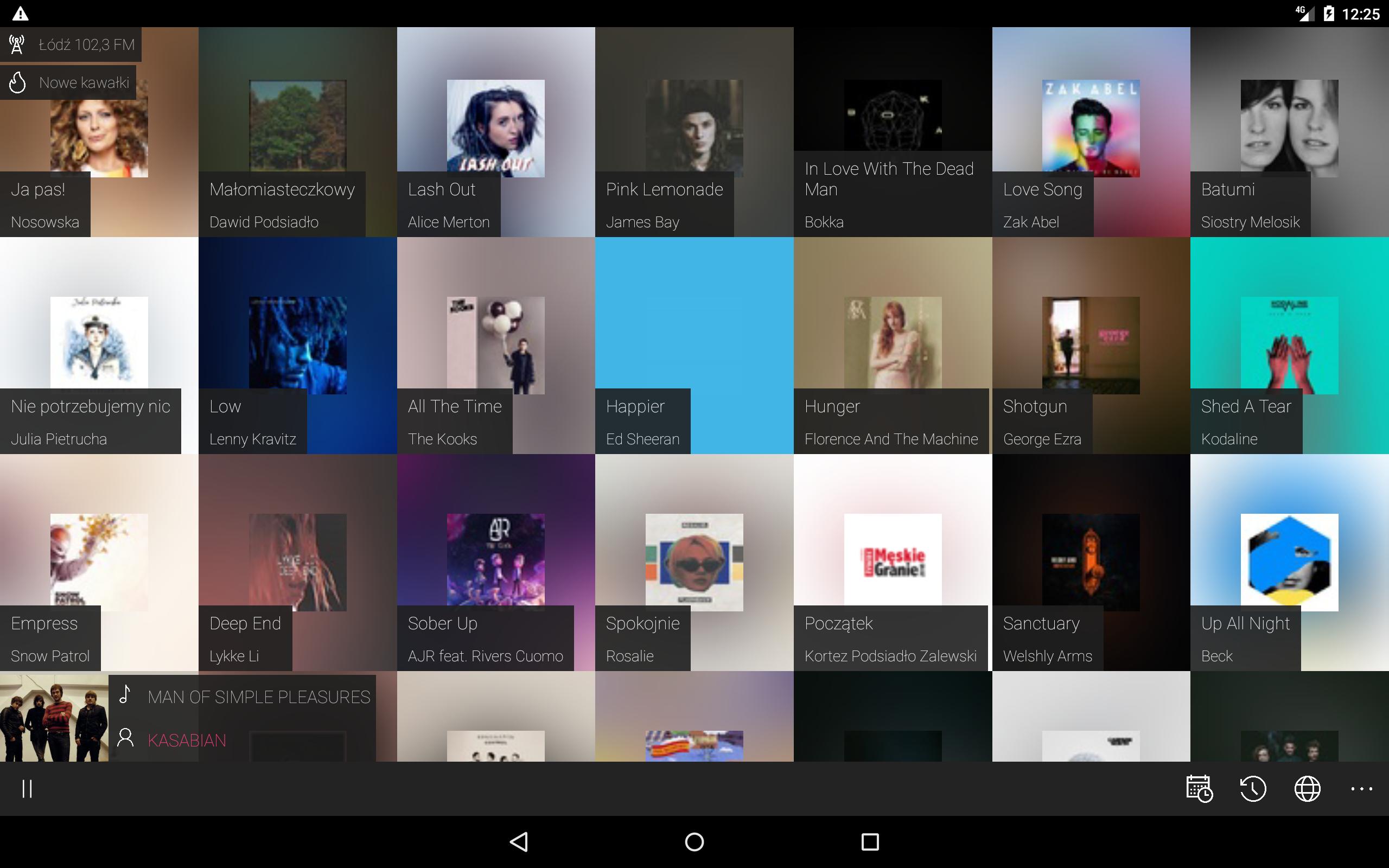Open All The Time by The Kooks
1389x868 pixels.
(496, 346)
